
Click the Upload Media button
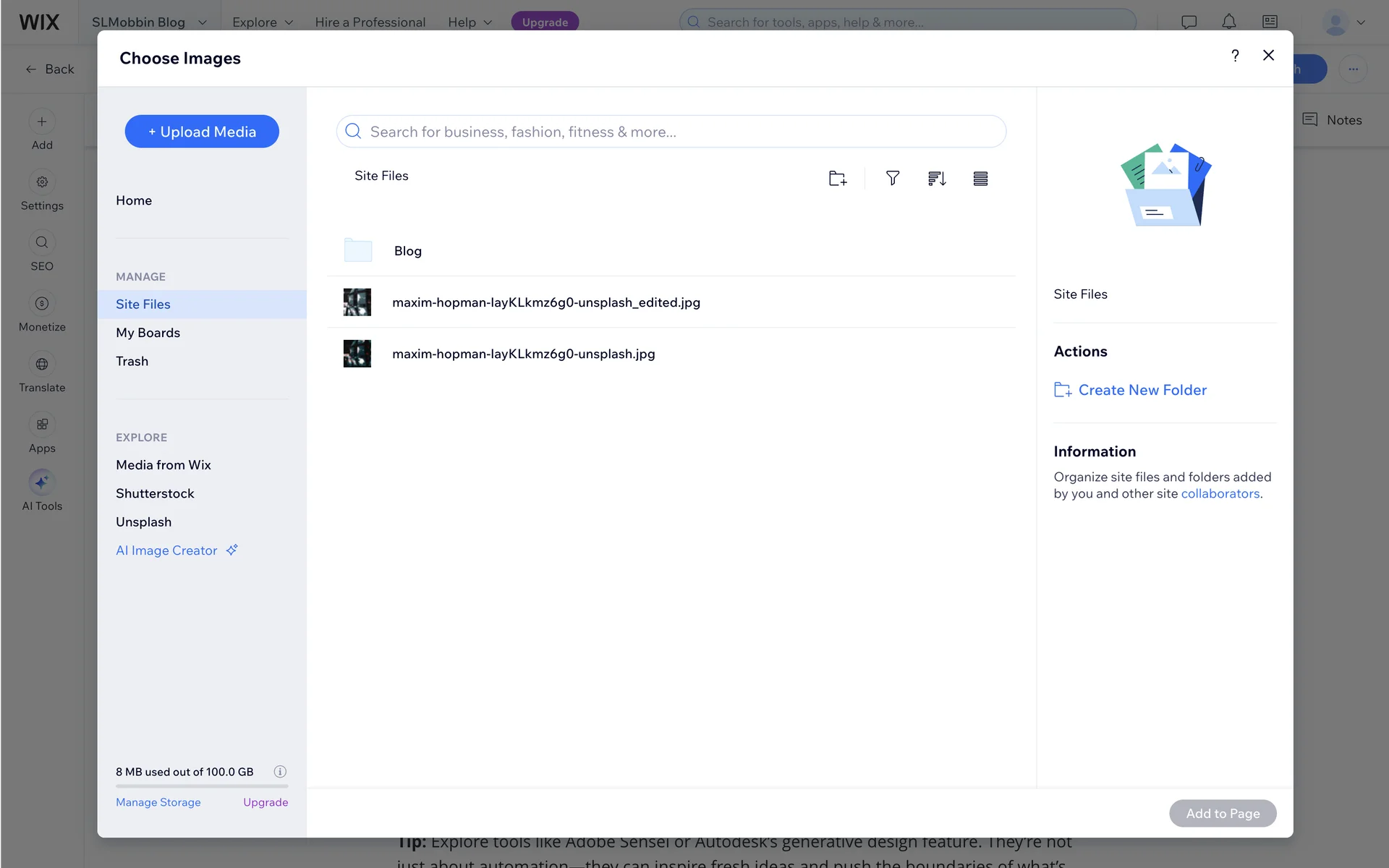point(202,132)
